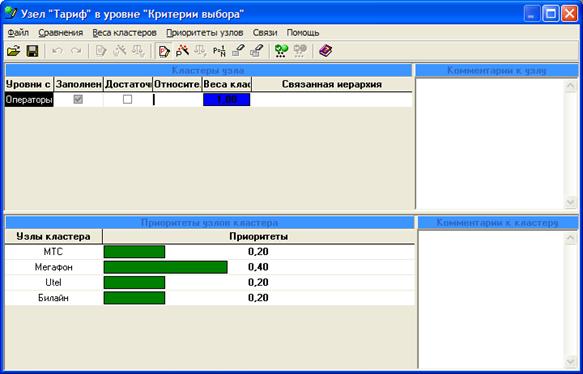Click the green checkmark nodes icon
Screen dimensions: 583x374
point(281,51)
